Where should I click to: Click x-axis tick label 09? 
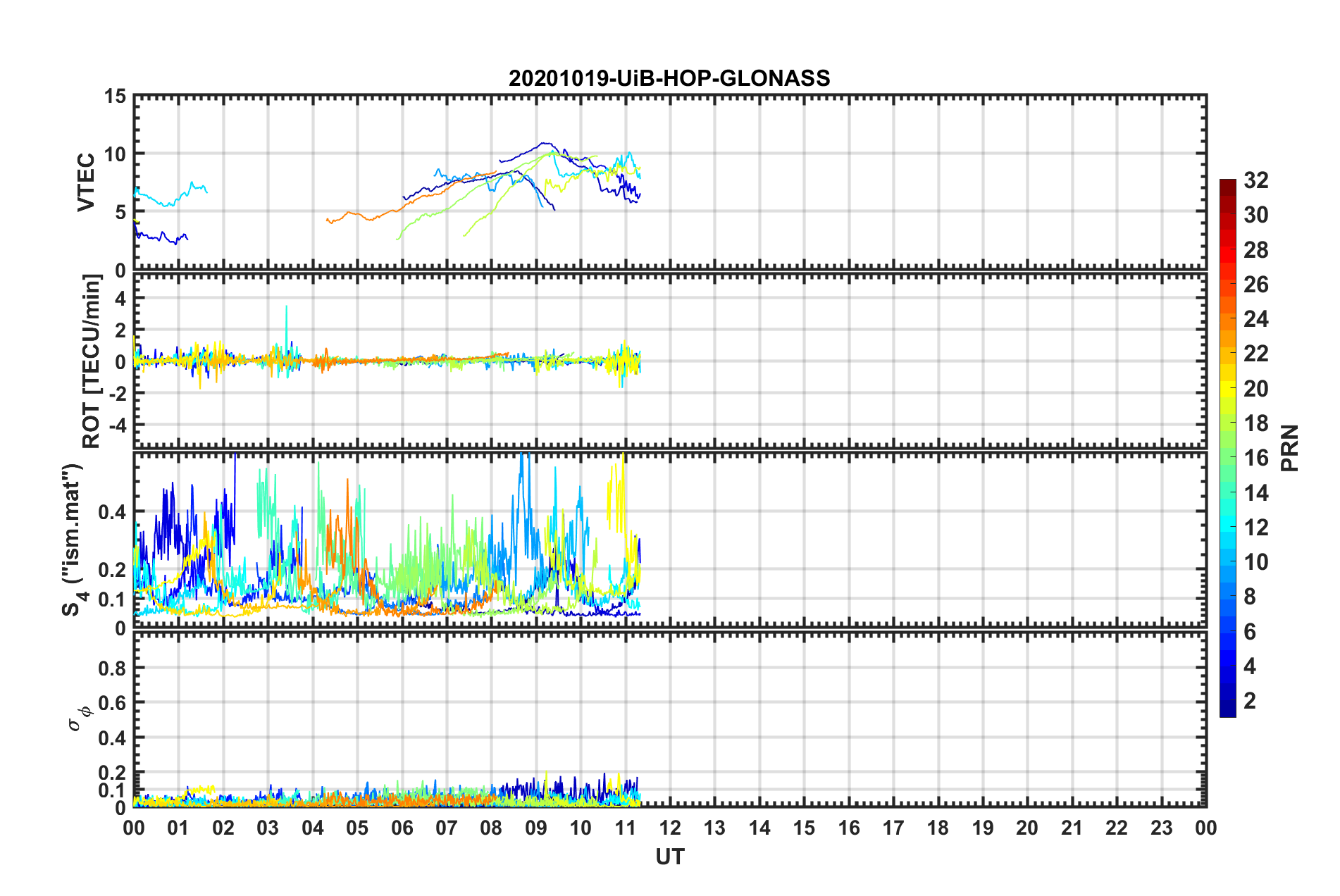(536, 828)
